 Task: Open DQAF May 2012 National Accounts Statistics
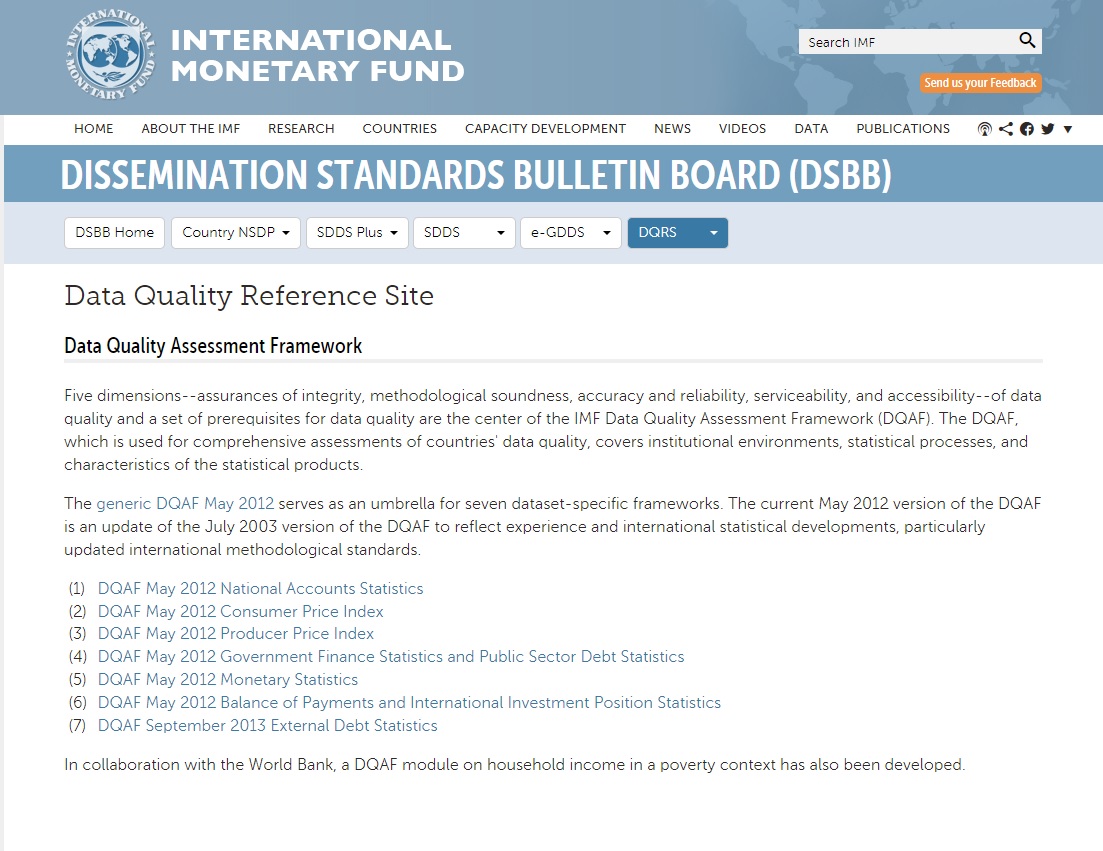click(x=260, y=589)
